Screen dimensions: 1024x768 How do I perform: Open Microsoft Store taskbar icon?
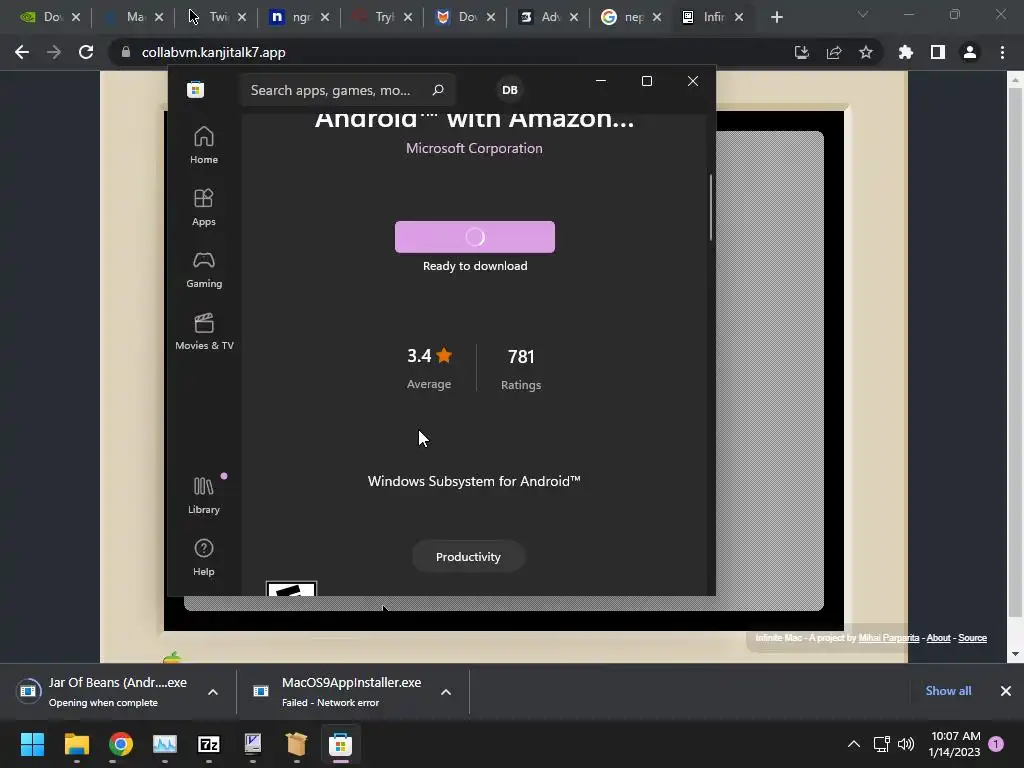pyautogui.click(x=340, y=744)
